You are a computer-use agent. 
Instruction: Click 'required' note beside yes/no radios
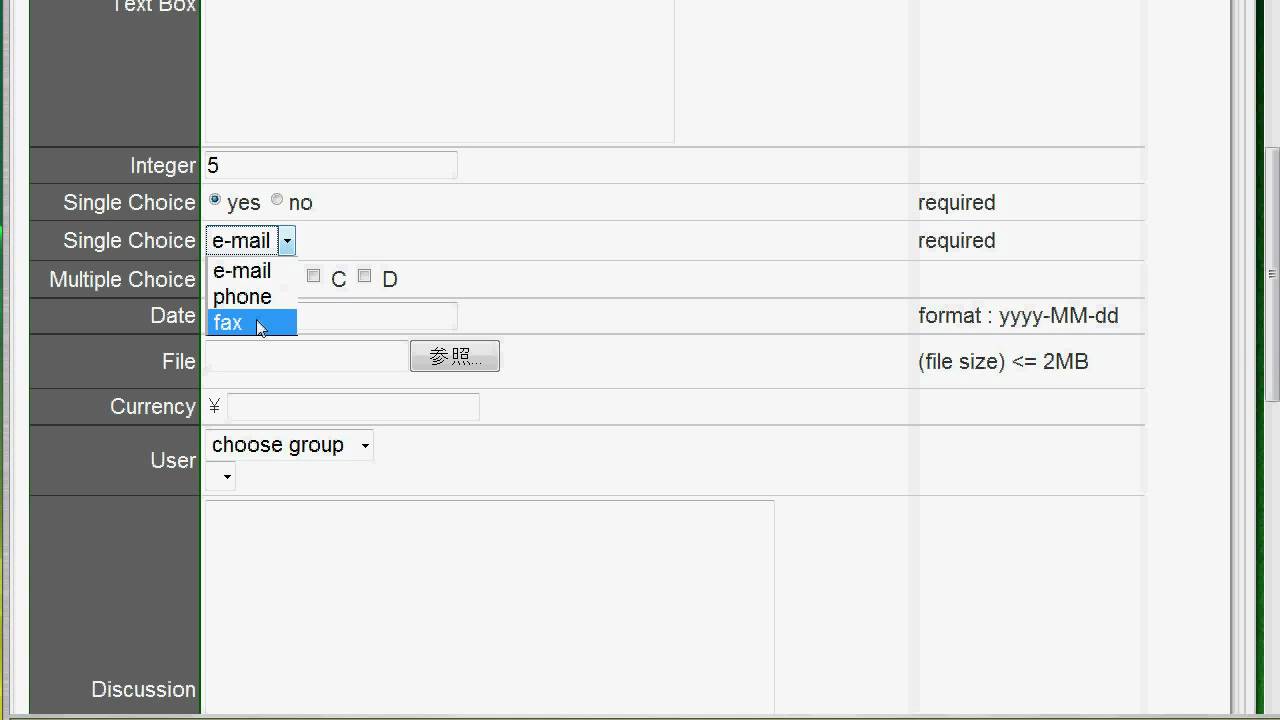[x=957, y=203]
